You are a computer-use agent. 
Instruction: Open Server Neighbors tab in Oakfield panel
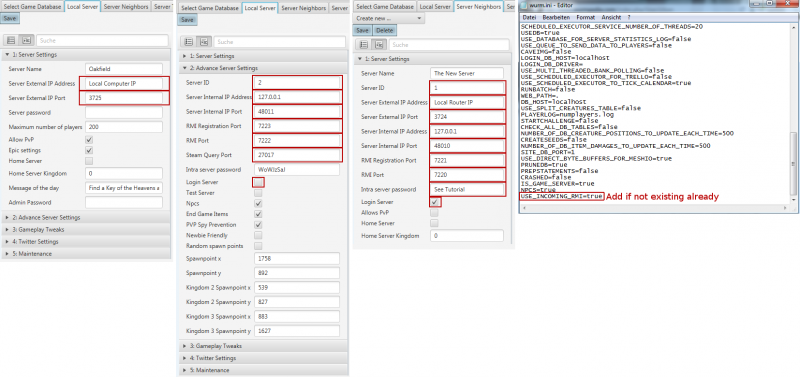click(126, 7)
